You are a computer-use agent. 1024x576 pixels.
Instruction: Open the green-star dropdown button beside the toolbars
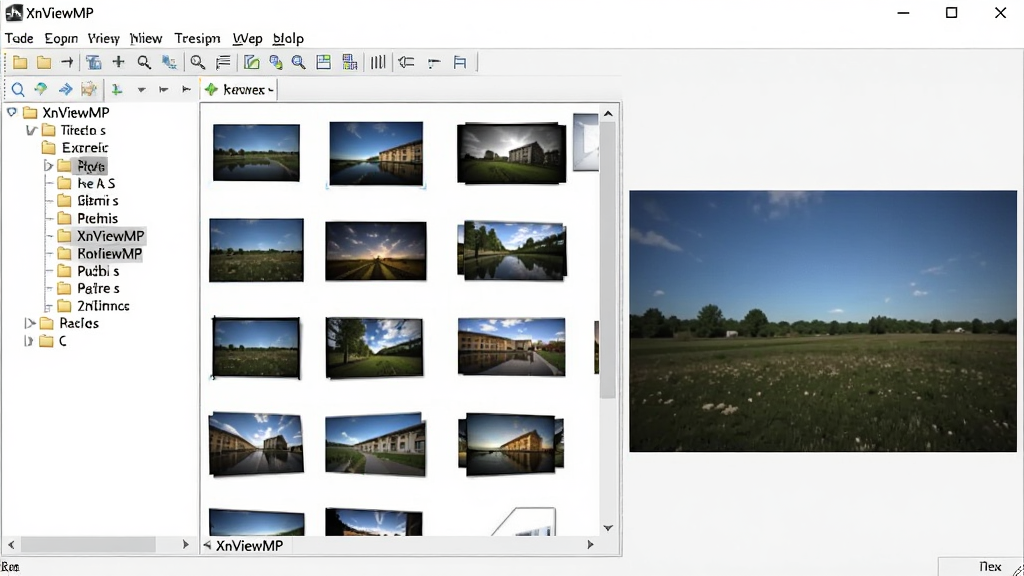coord(238,89)
